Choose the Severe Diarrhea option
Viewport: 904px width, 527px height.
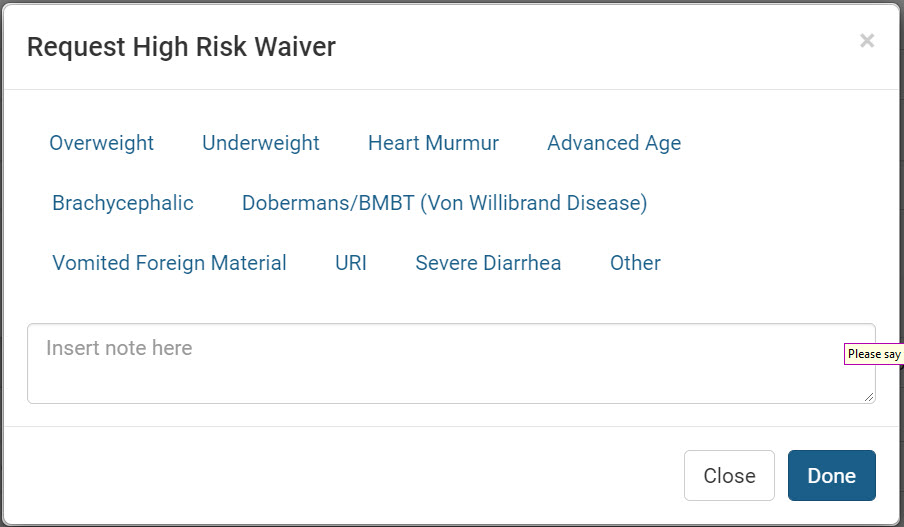coord(488,263)
